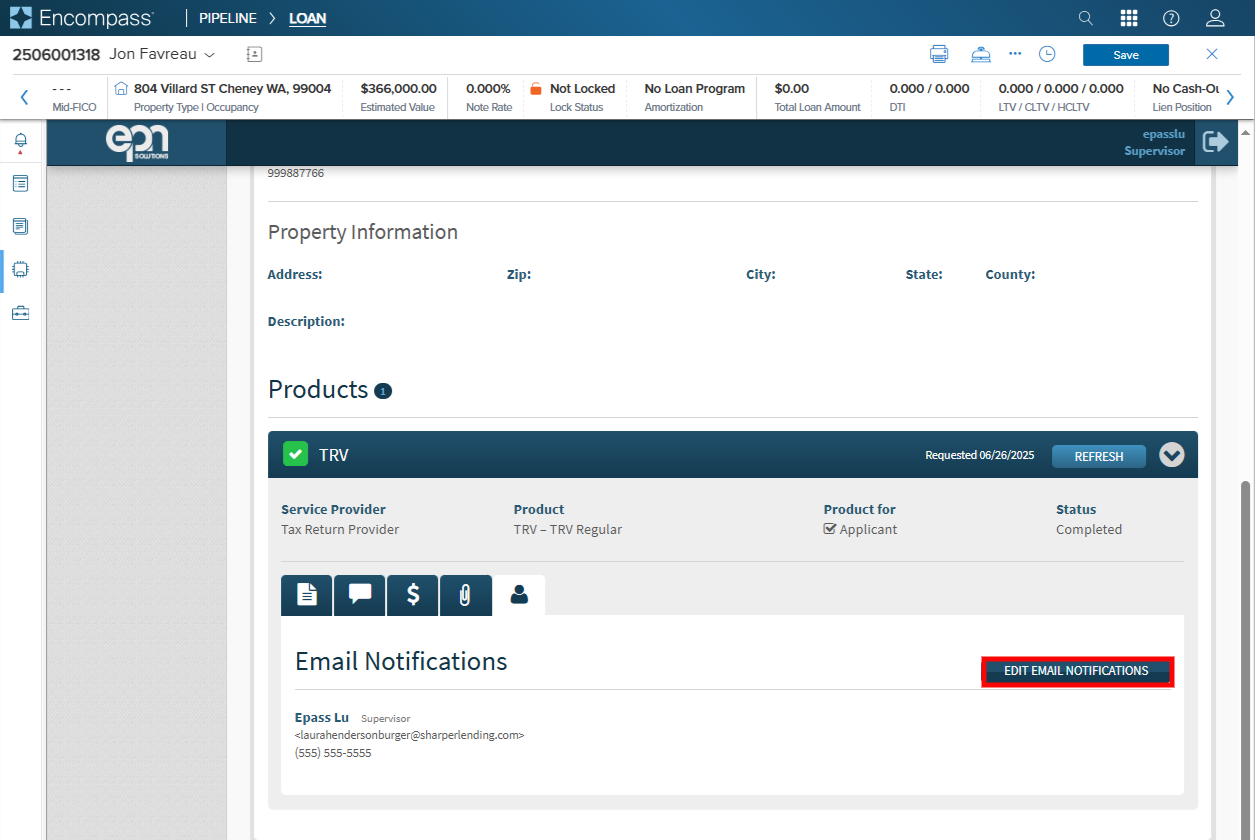Click EDIT EMAIL NOTIFICATIONS button
Viewport: 1256px width, 840px height.
[1076, 671]
